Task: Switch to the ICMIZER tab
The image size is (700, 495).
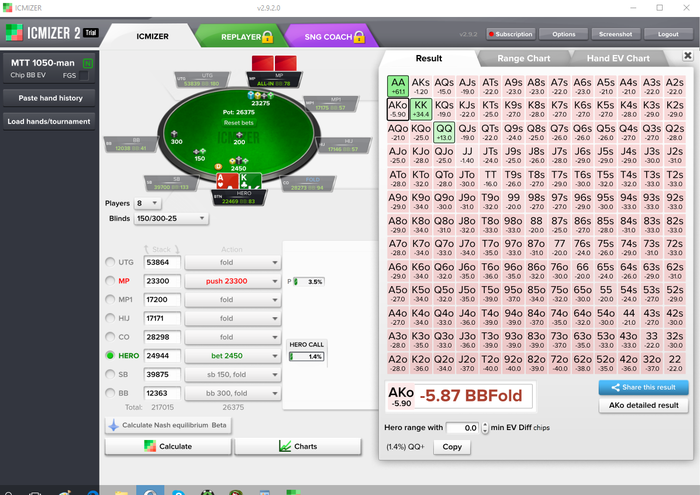Action: pyautogui.click(x=152, y=36)
